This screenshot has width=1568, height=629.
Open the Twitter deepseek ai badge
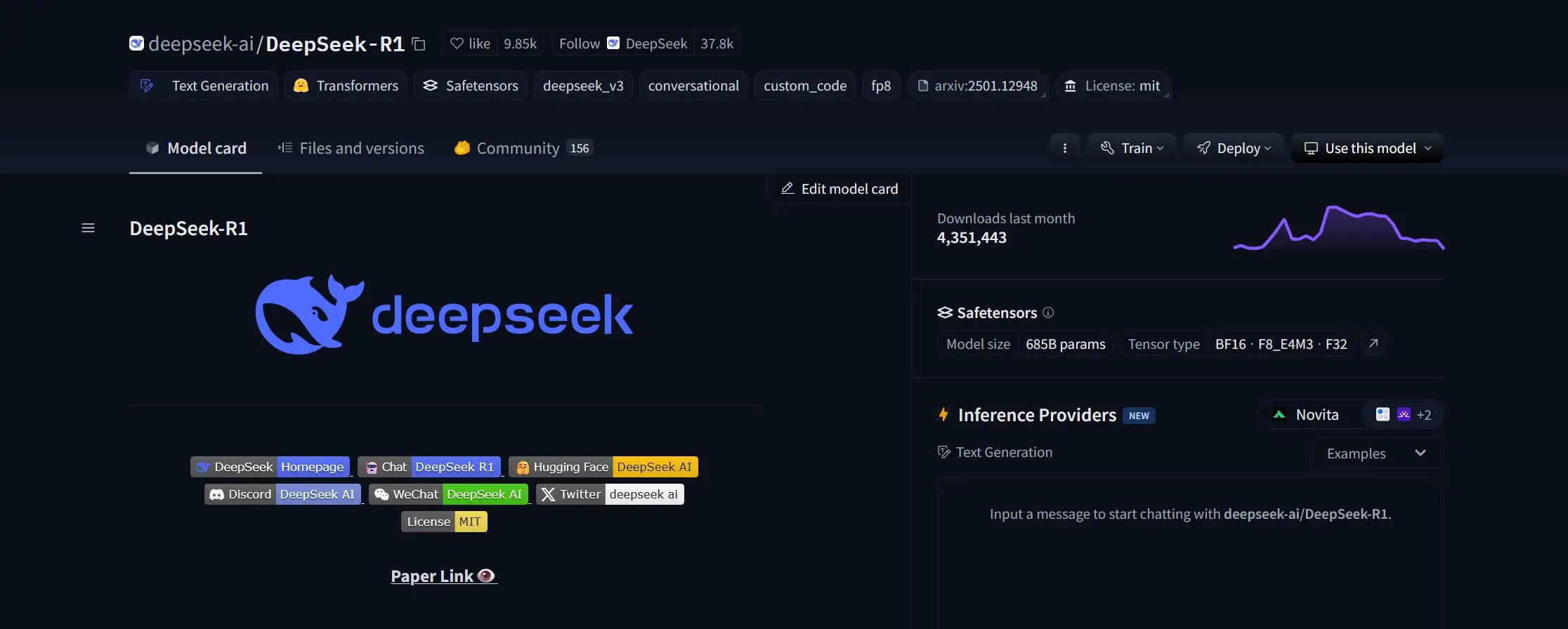[x=610, y=494]
